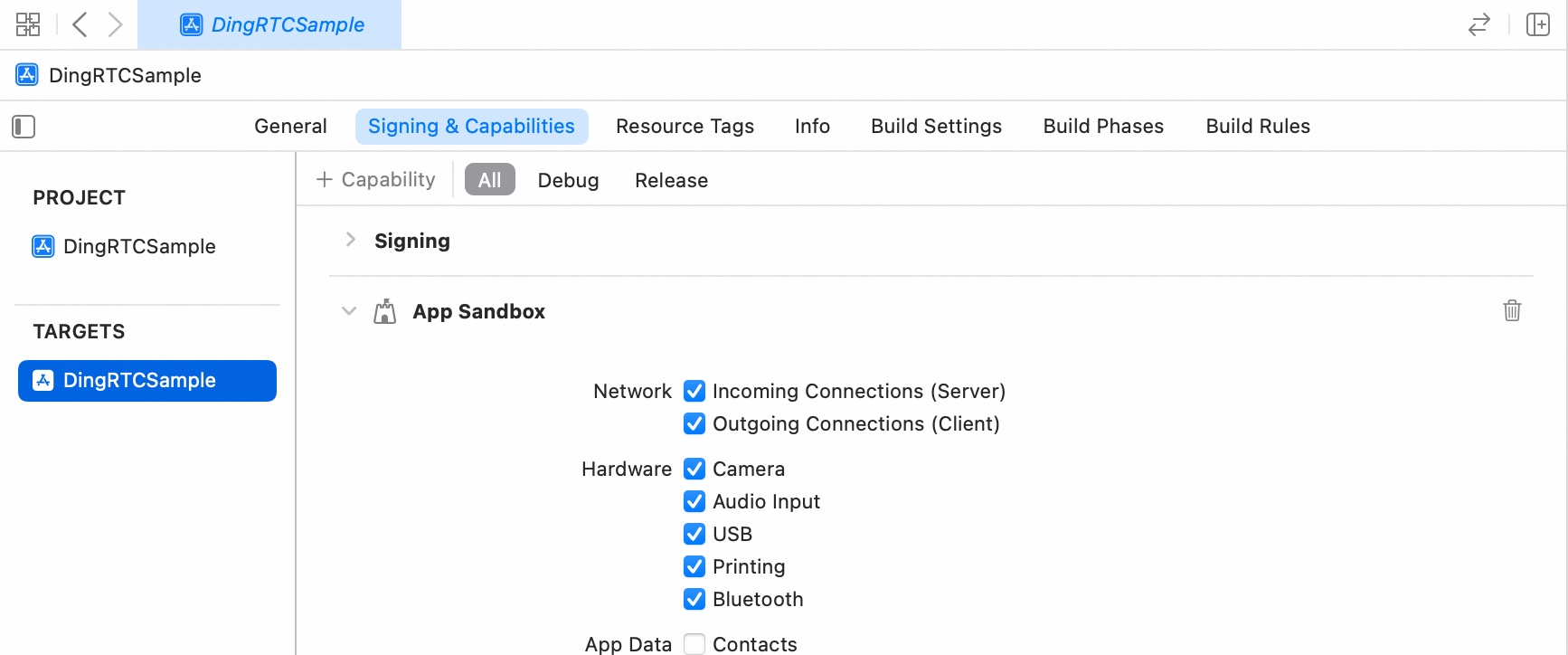The width and height of the screenshot is (1568, 655).
Task: Select the DingRTCSample editor tab
Action: click(x=269, y=24)
